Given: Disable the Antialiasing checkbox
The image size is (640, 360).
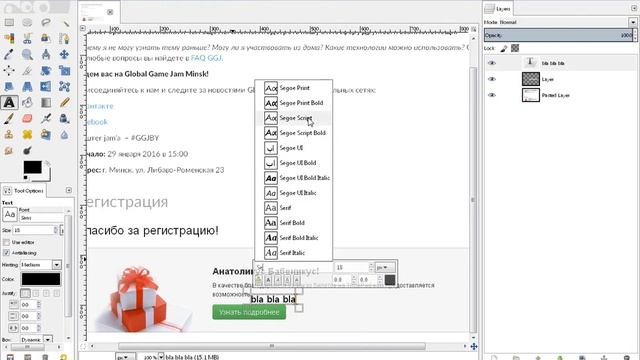Looking at the screenshot, I should click(x=6, y=253).
